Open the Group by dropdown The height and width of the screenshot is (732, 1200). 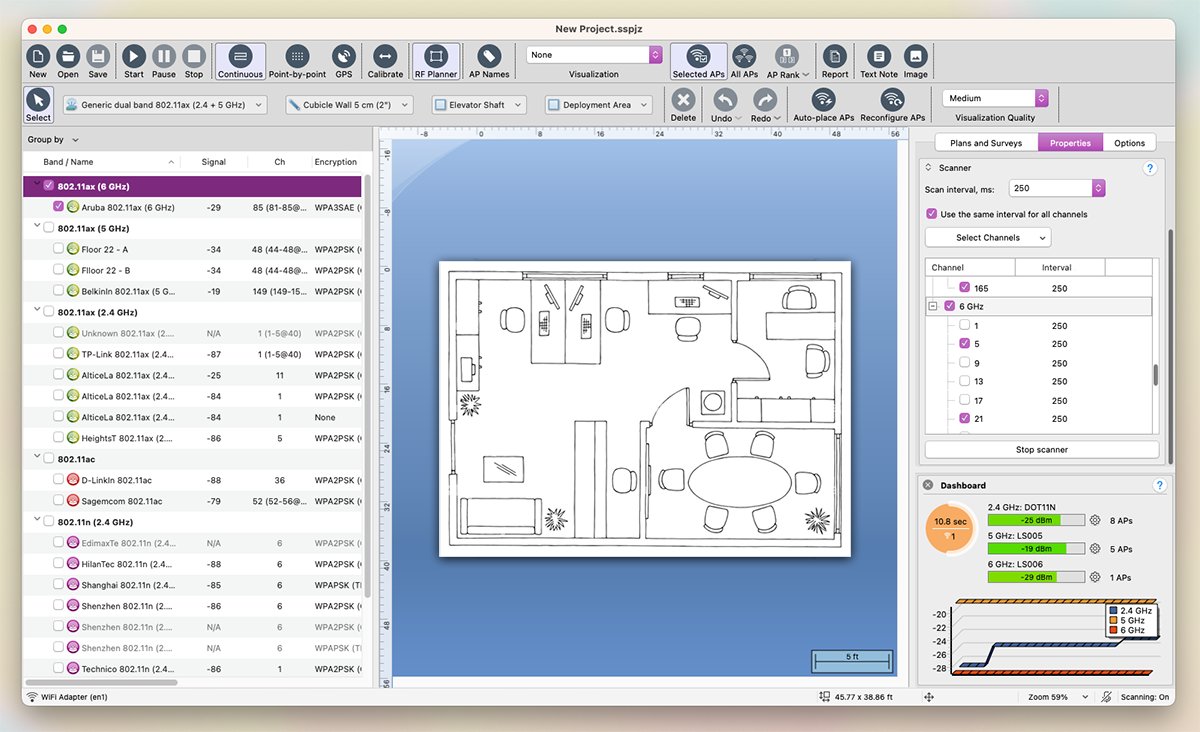[x=53, y=140]
